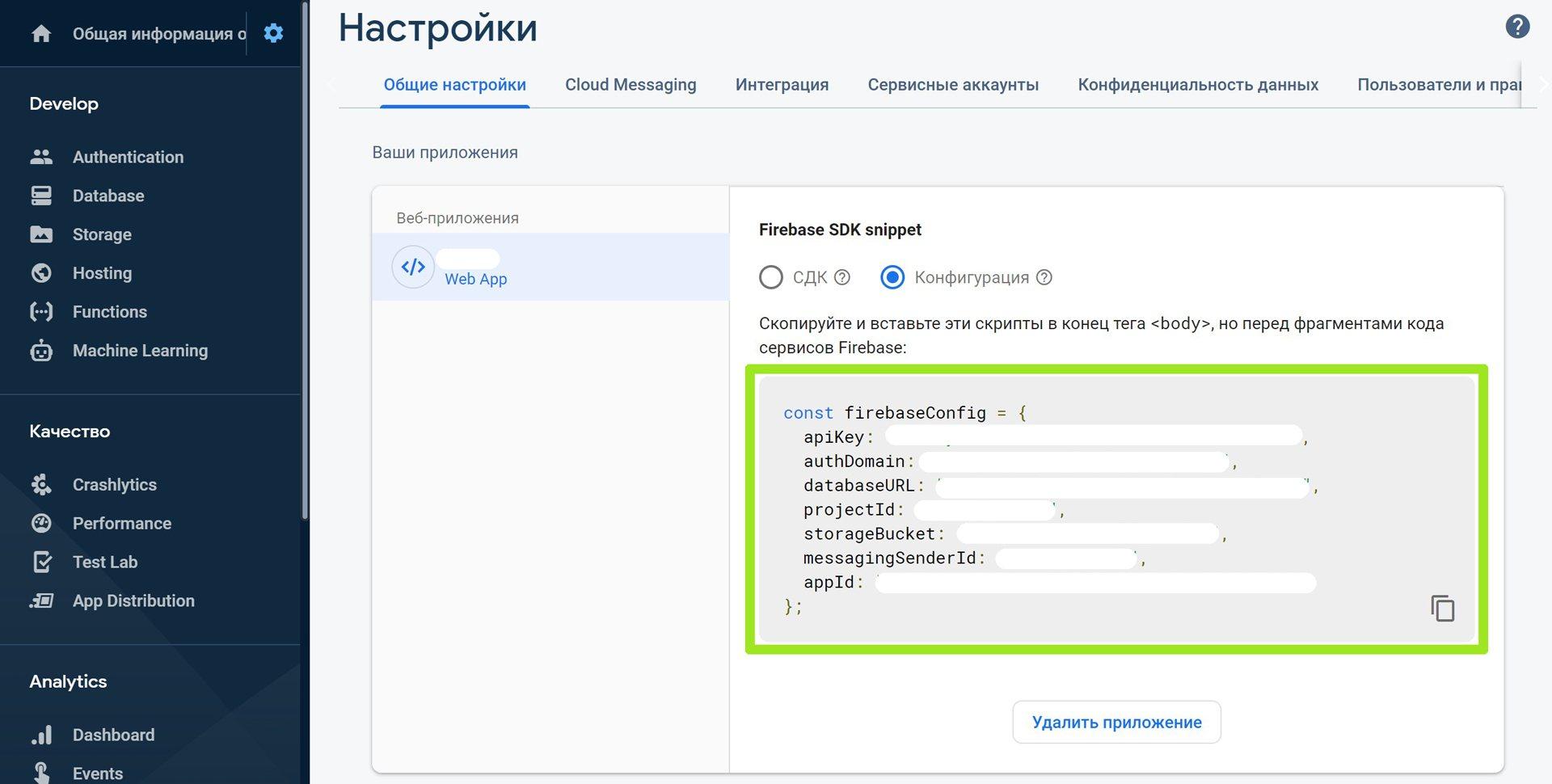
Task: Go to Hosting section
Action: pos(102,273)
